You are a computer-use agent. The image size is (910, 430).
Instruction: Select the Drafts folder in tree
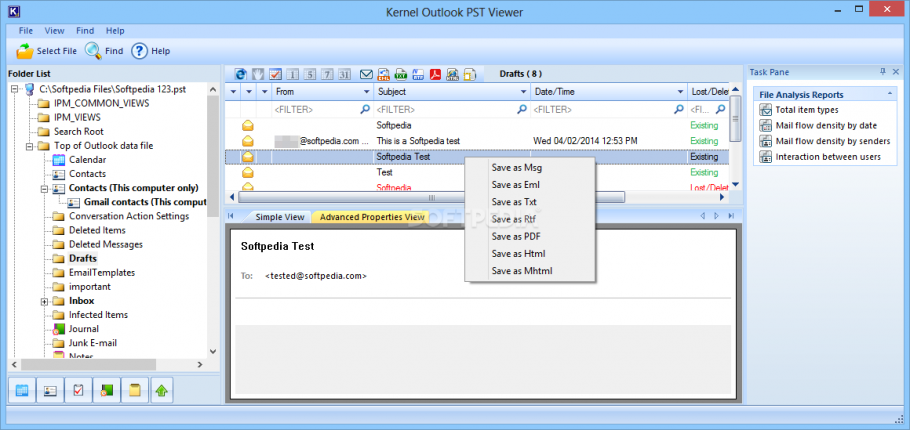pyautogui.click(x=83, y=258)
